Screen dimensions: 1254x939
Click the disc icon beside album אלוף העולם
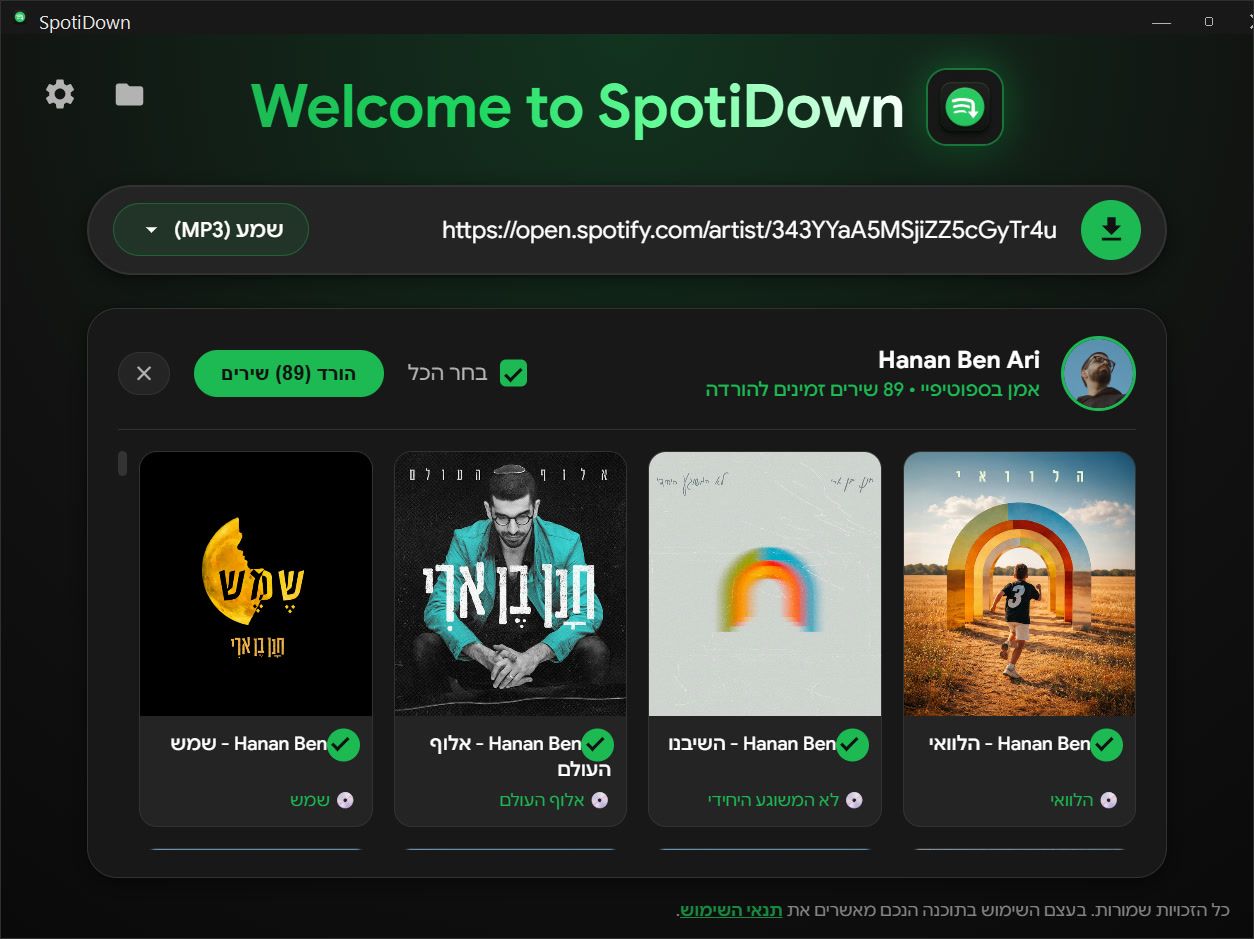click(599, 800)
